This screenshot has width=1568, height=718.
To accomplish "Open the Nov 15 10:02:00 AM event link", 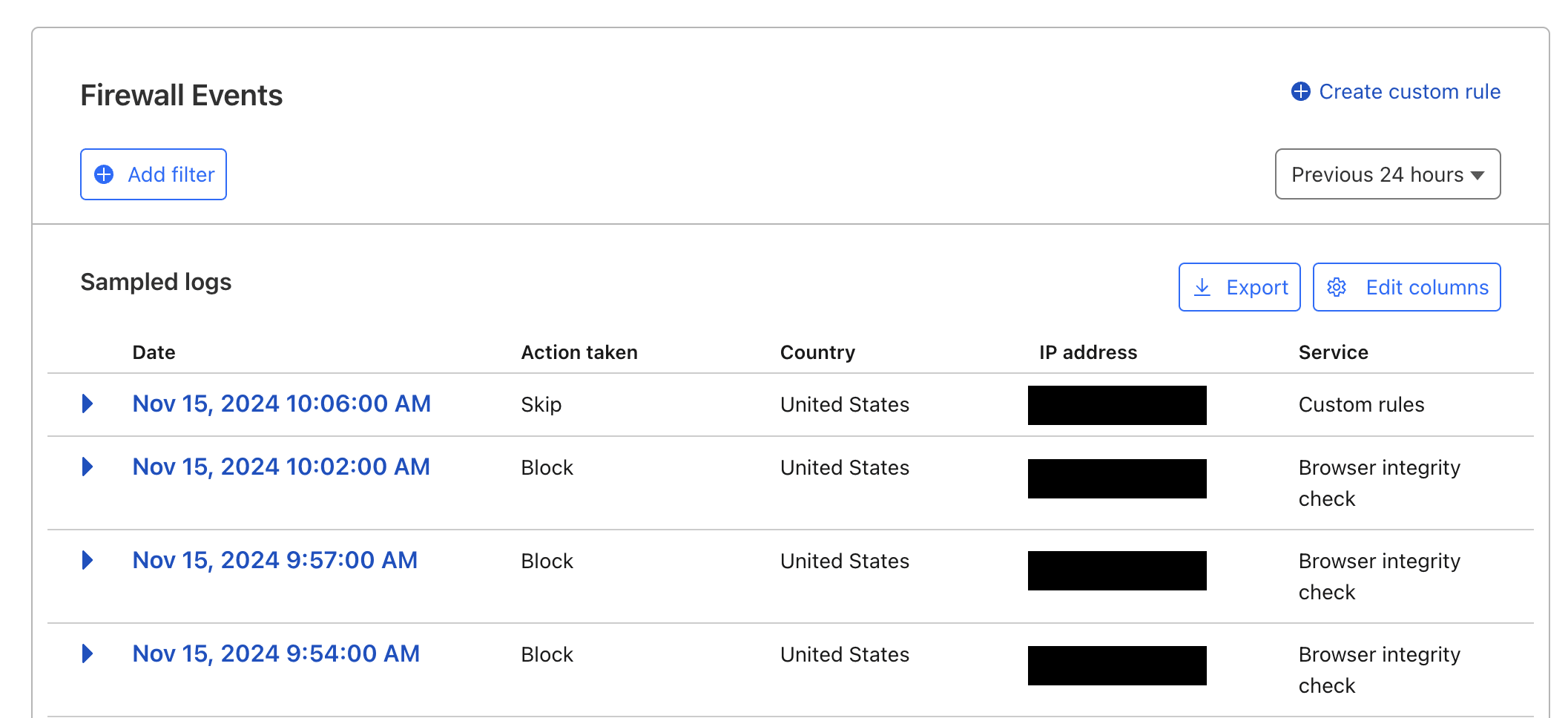I will tap(281, 467).
